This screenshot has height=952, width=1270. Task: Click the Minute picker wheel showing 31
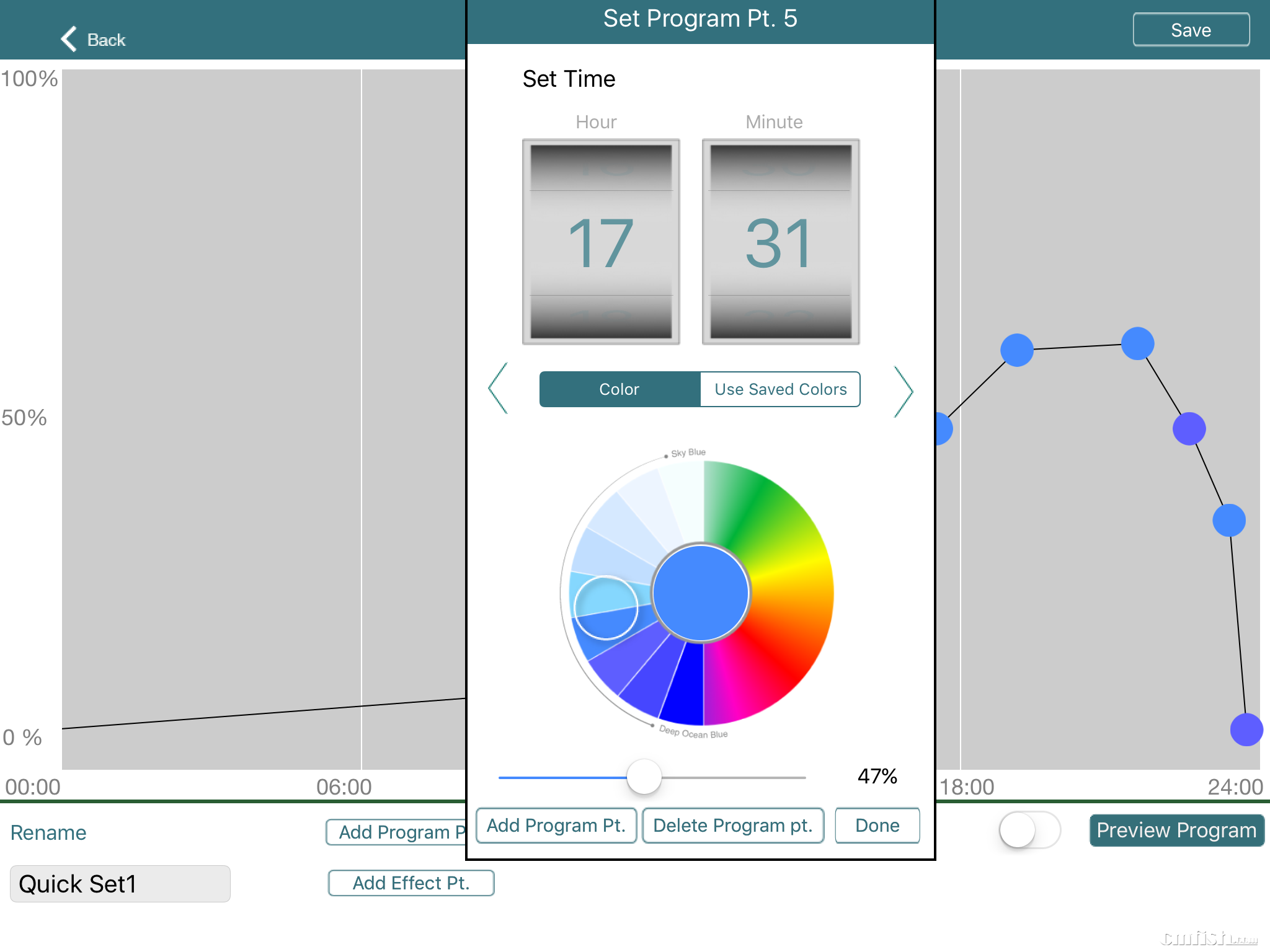780,243
